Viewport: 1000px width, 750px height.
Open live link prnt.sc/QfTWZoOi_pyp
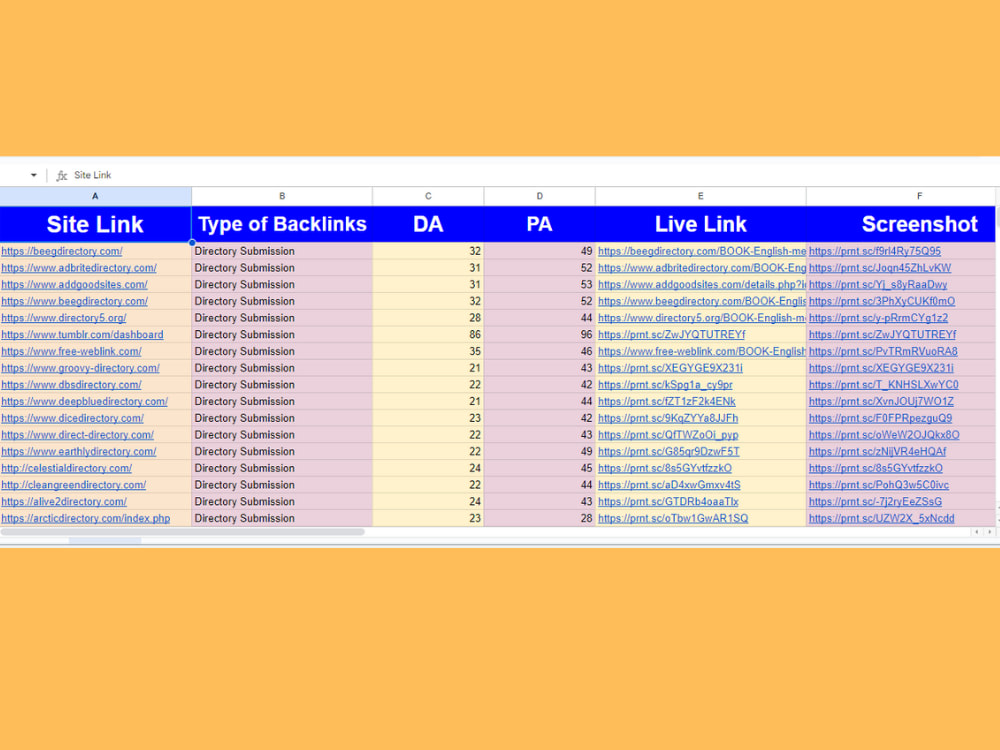[x=668, y=435]
